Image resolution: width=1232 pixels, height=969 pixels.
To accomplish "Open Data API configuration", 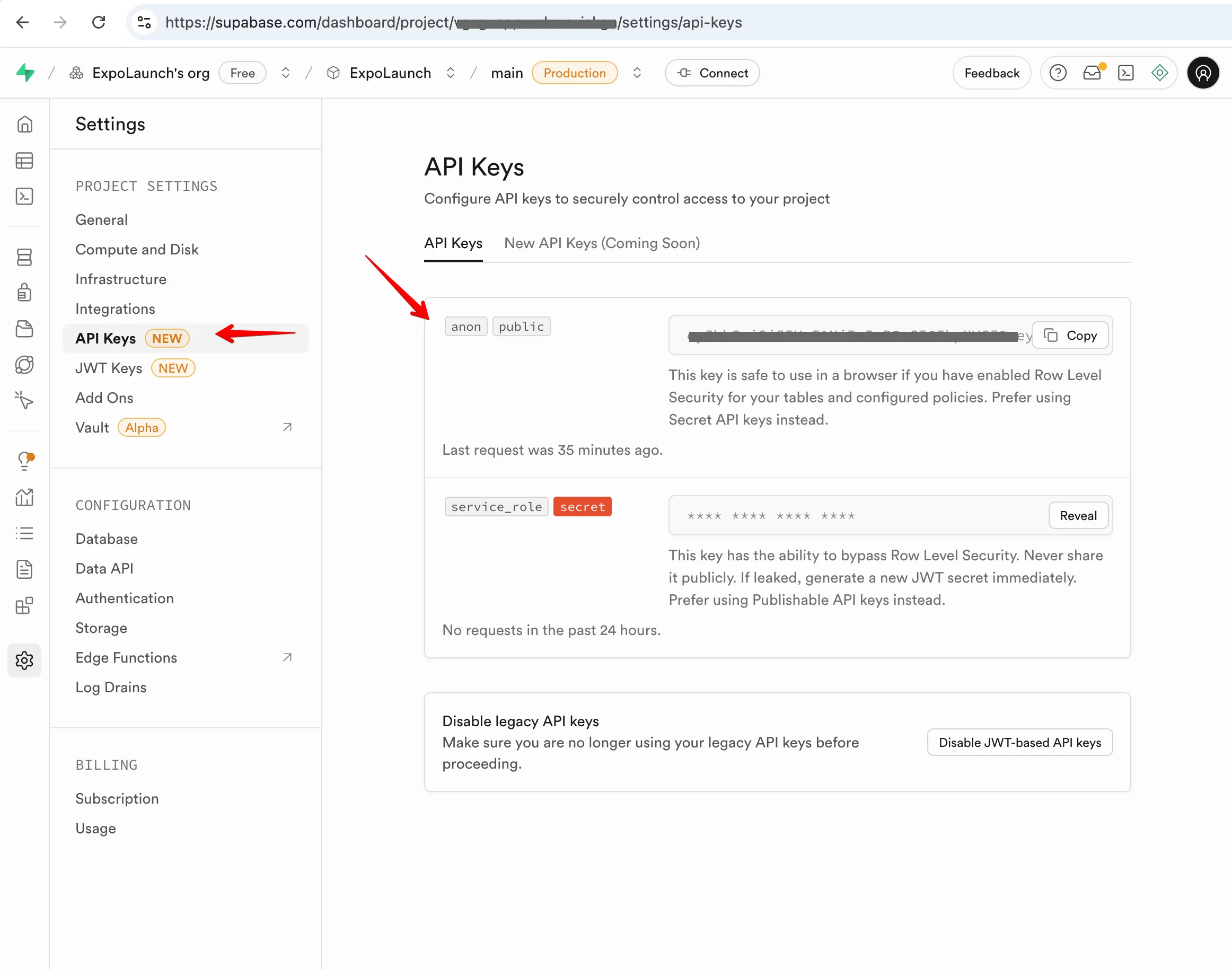I will point(104,568).
